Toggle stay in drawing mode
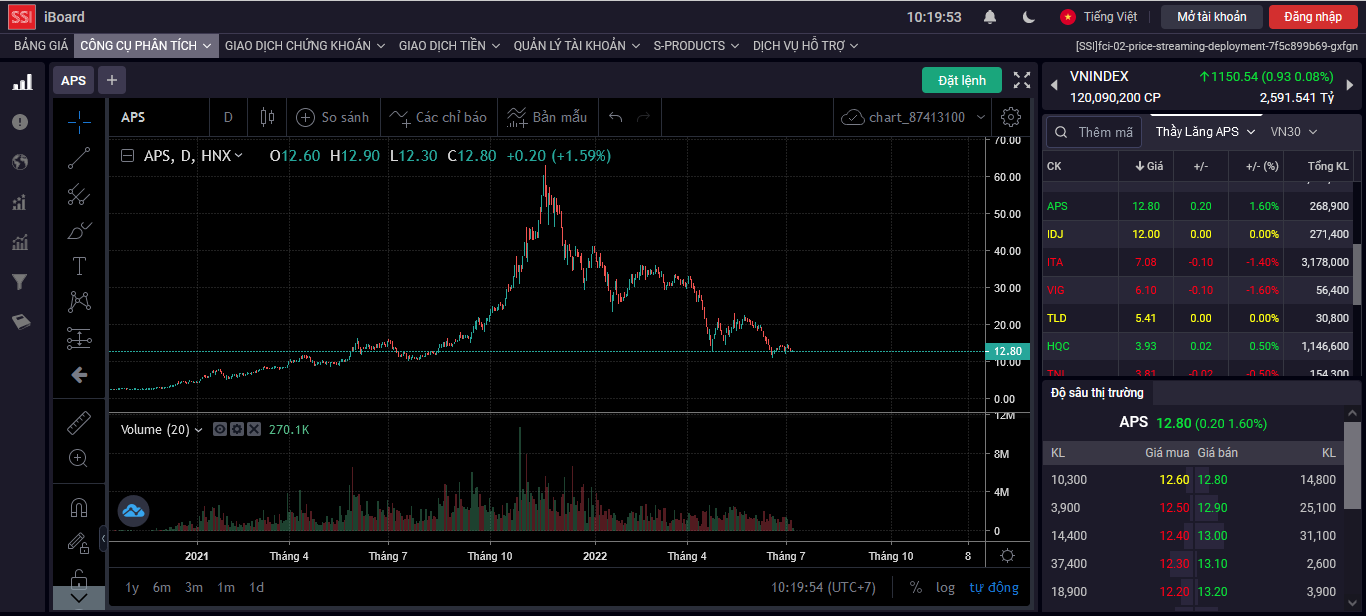 tap(79, 544)
